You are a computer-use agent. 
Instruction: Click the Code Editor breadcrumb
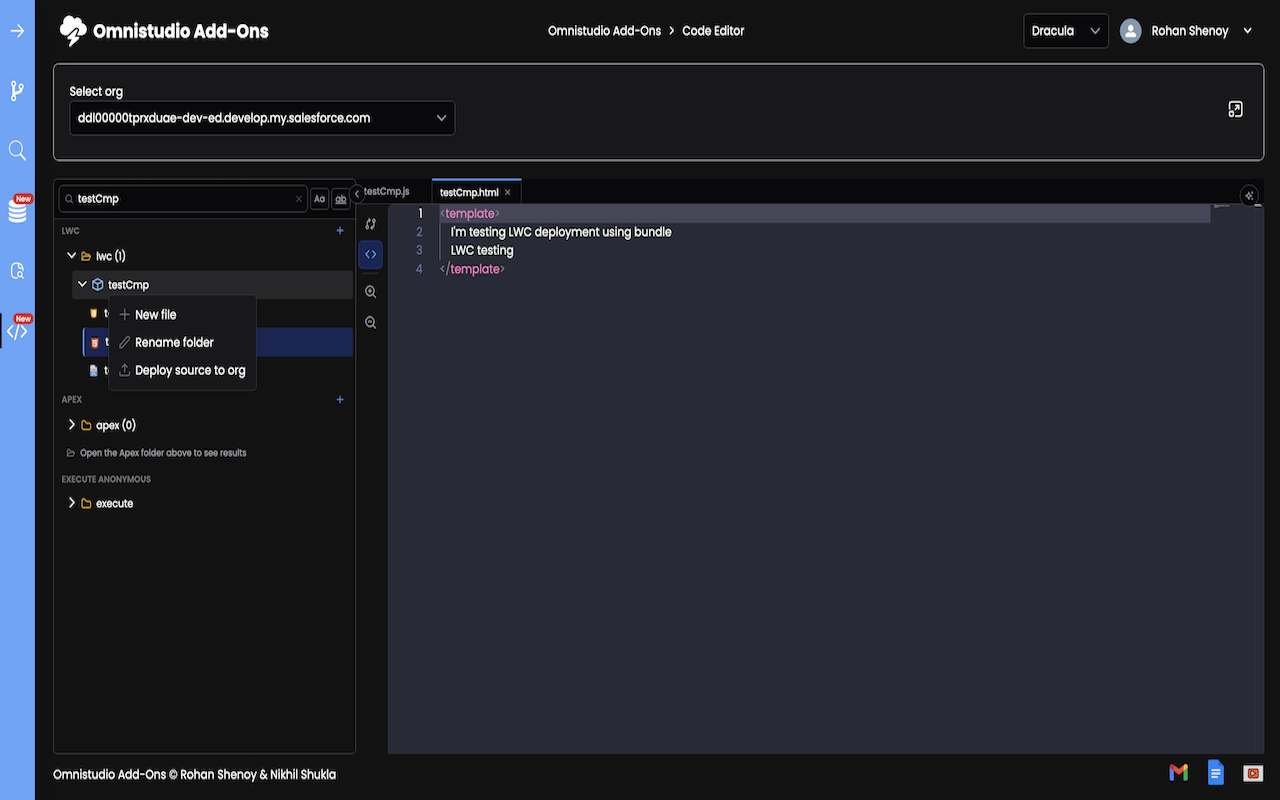(713, 31)
